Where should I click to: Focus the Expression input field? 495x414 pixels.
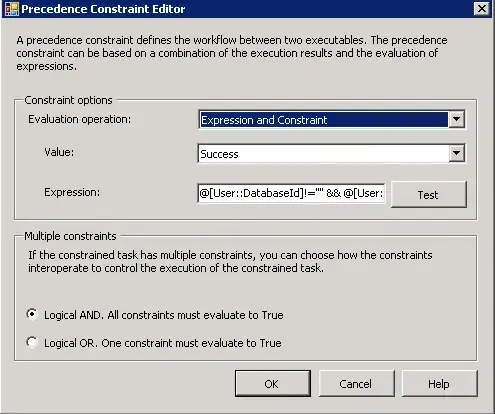click(x=291, y=193)
